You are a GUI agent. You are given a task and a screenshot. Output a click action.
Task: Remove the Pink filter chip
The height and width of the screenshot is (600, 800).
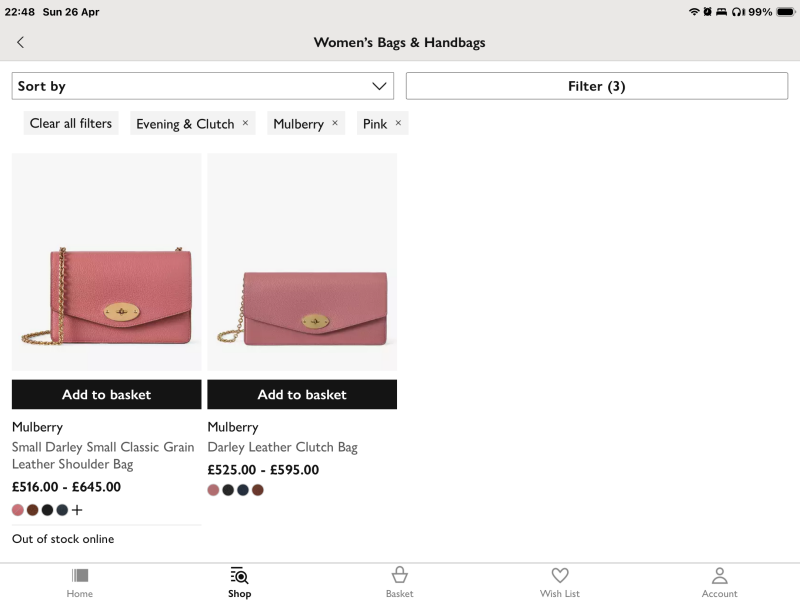398,123
